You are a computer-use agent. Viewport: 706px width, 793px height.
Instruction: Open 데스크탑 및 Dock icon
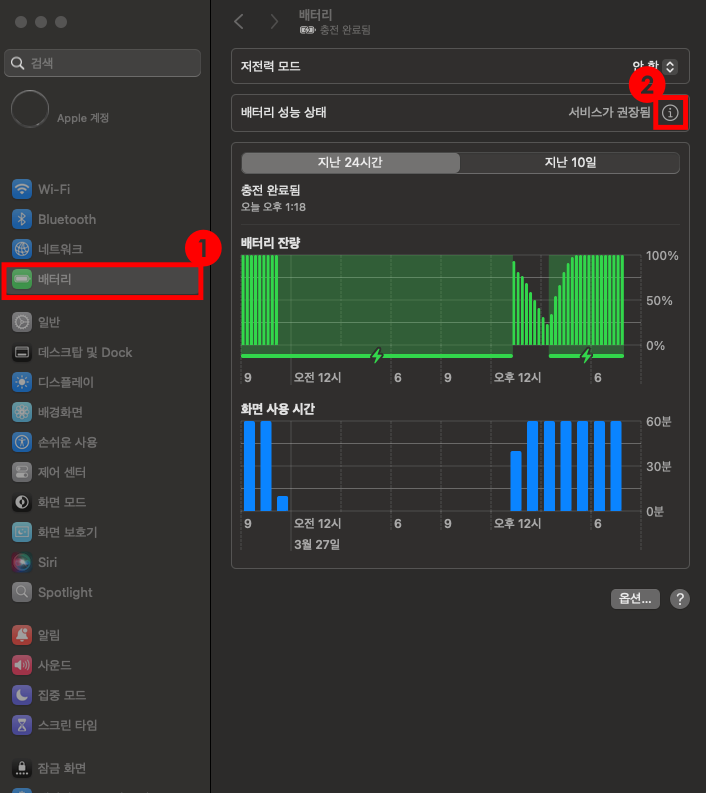click(x=22, y=352)
